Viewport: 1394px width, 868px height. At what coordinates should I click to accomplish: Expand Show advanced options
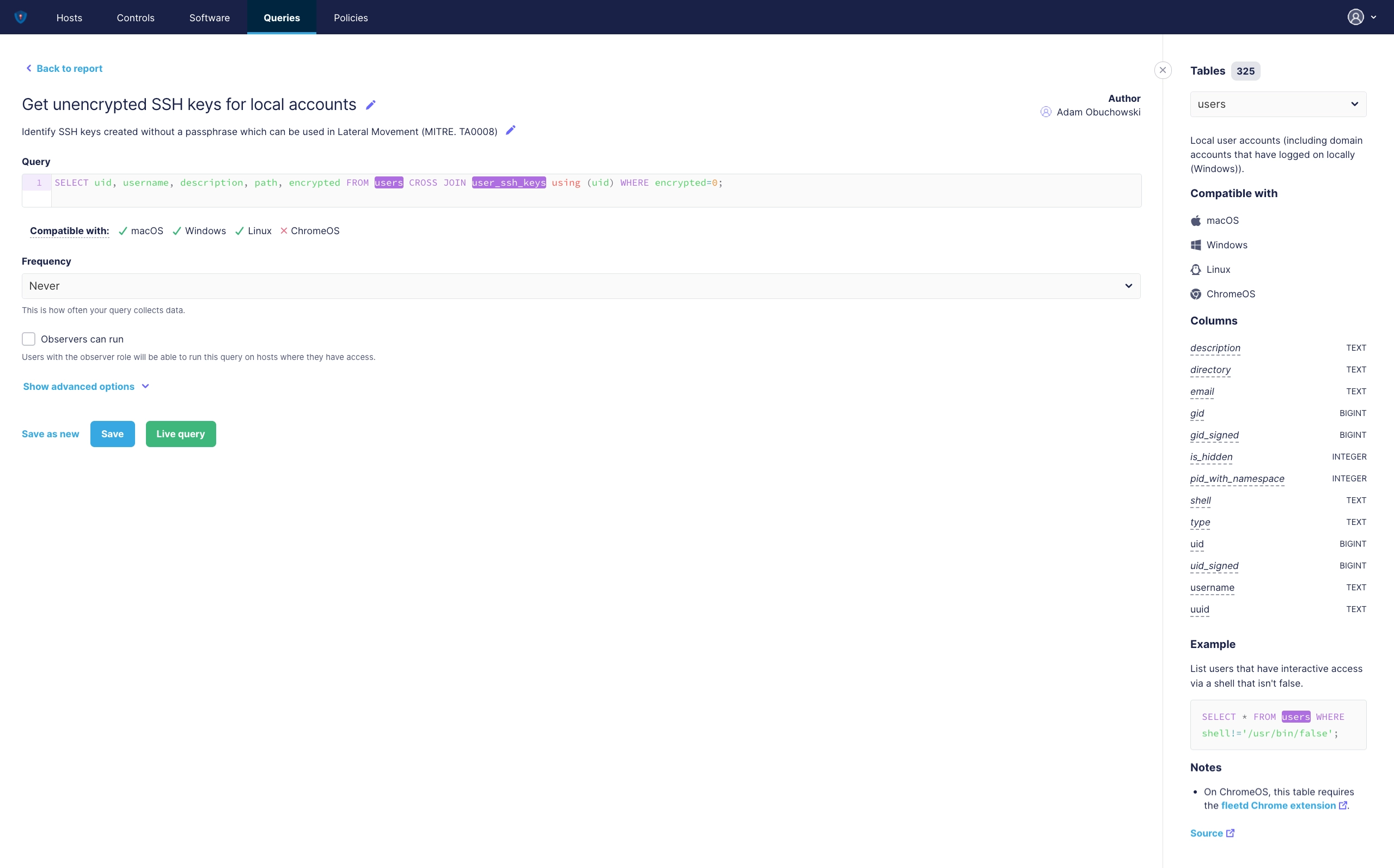point(86,386)
